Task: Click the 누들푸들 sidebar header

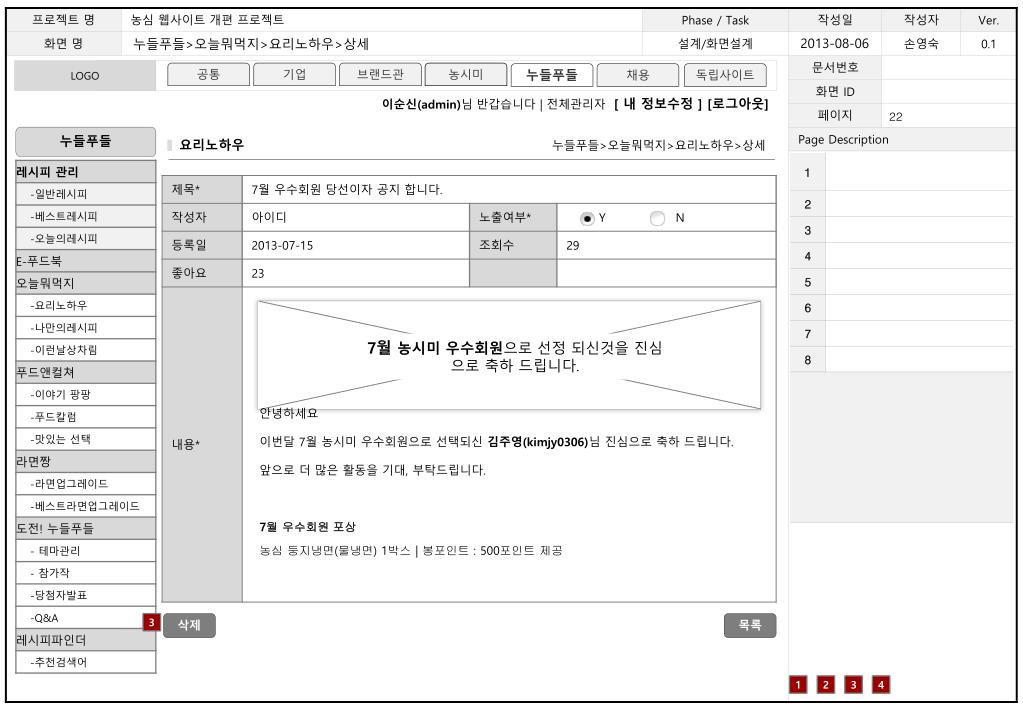Action: tap(85, 142)
